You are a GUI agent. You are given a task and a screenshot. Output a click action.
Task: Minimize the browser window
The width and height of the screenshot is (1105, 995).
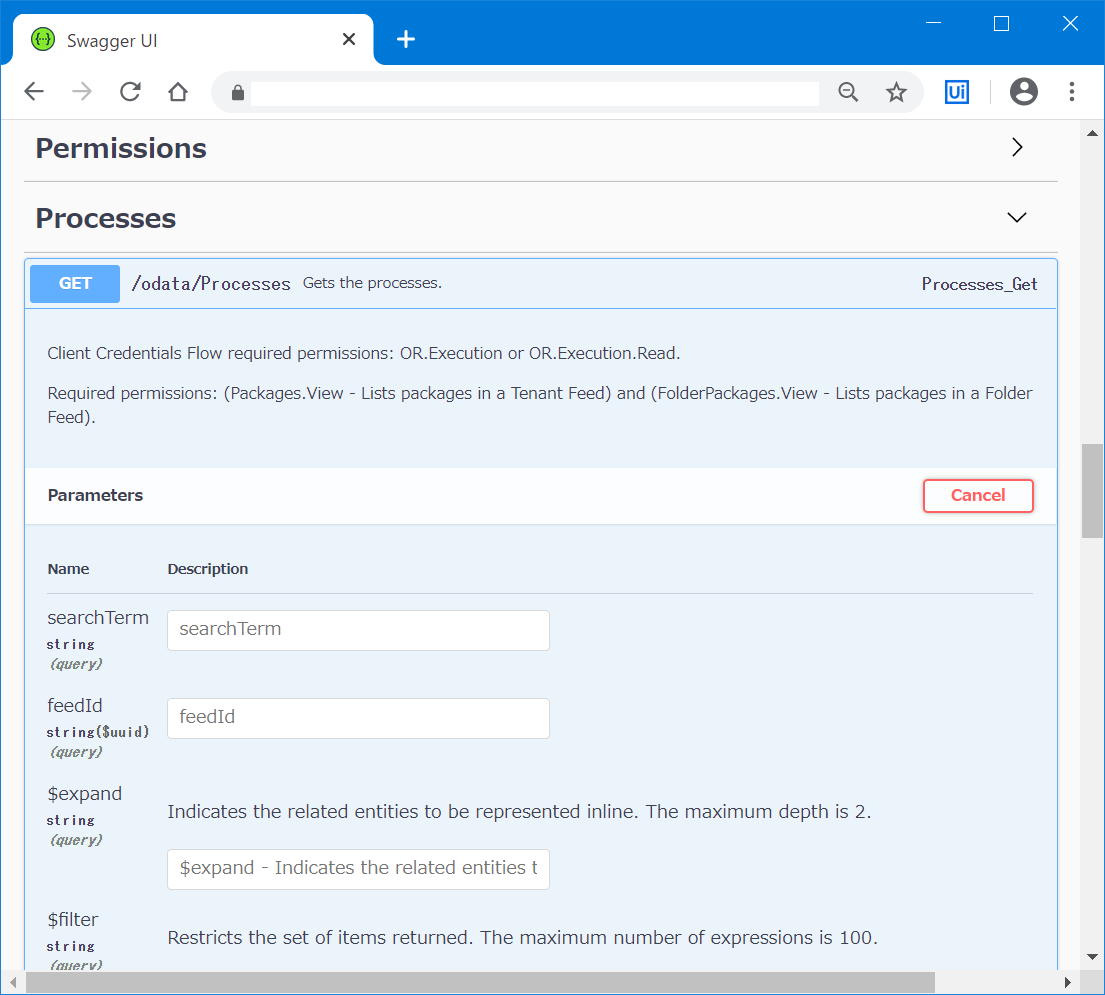point(933,23)
